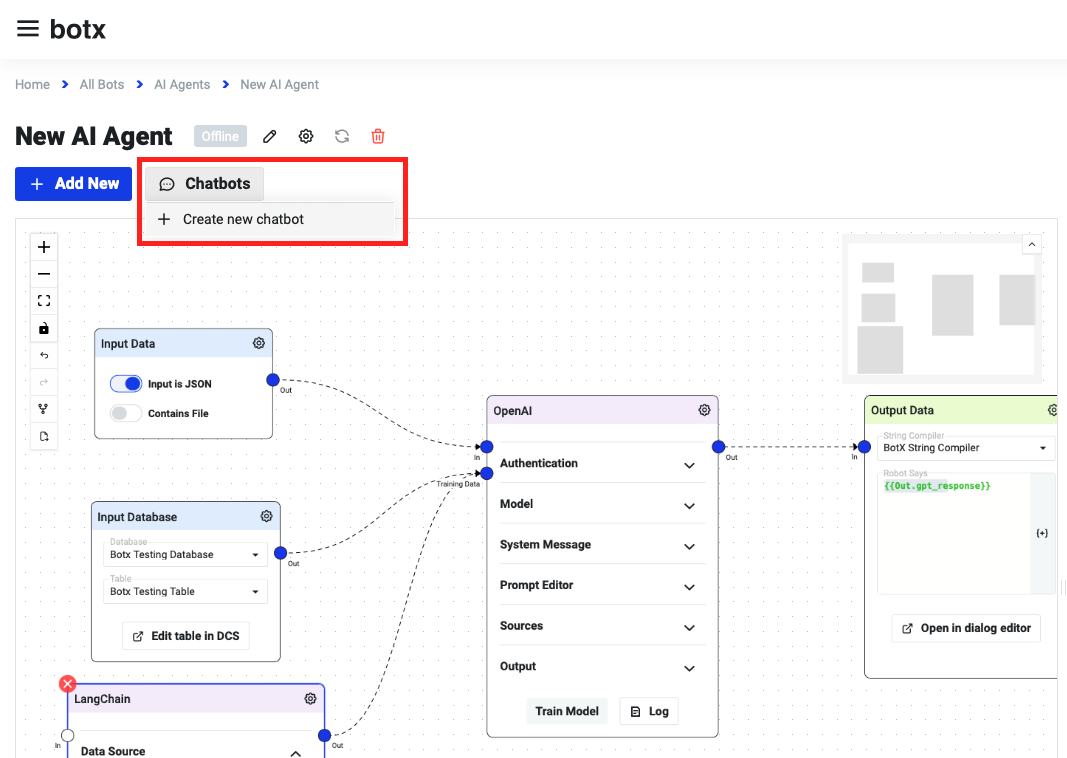Click the Add New button
The width and height of the screenshot is (1067, 758).
point(73,184)
